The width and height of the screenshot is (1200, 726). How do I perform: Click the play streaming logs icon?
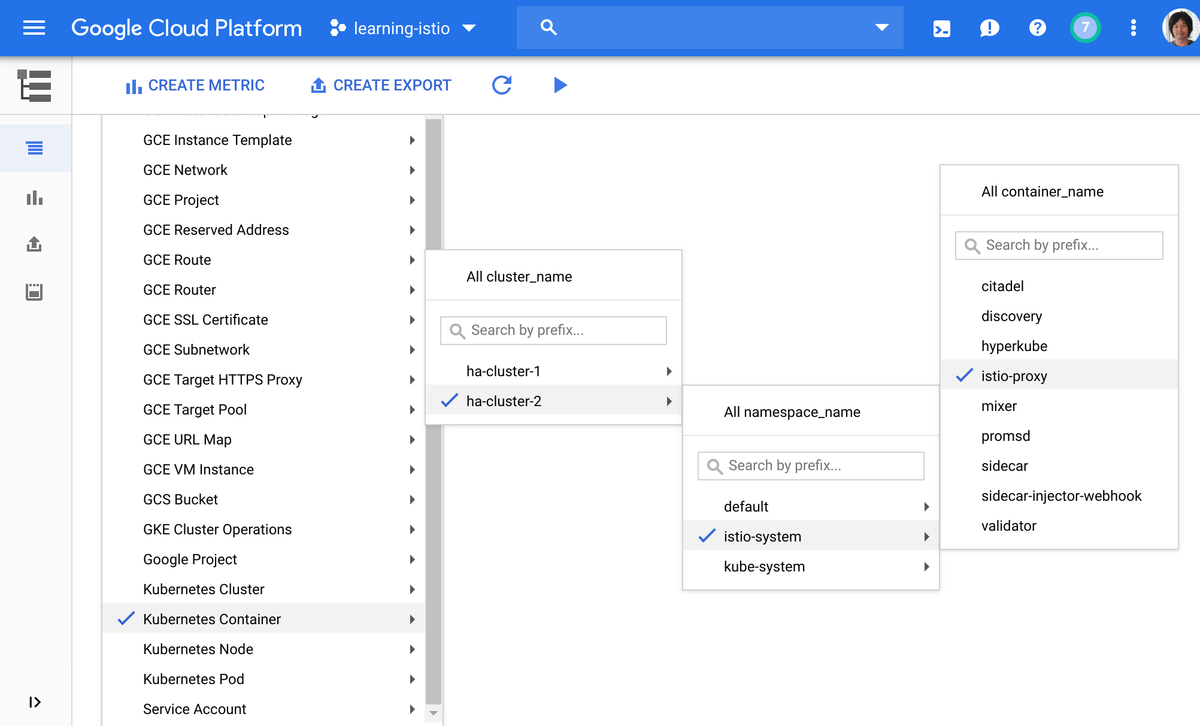point(560,85)
